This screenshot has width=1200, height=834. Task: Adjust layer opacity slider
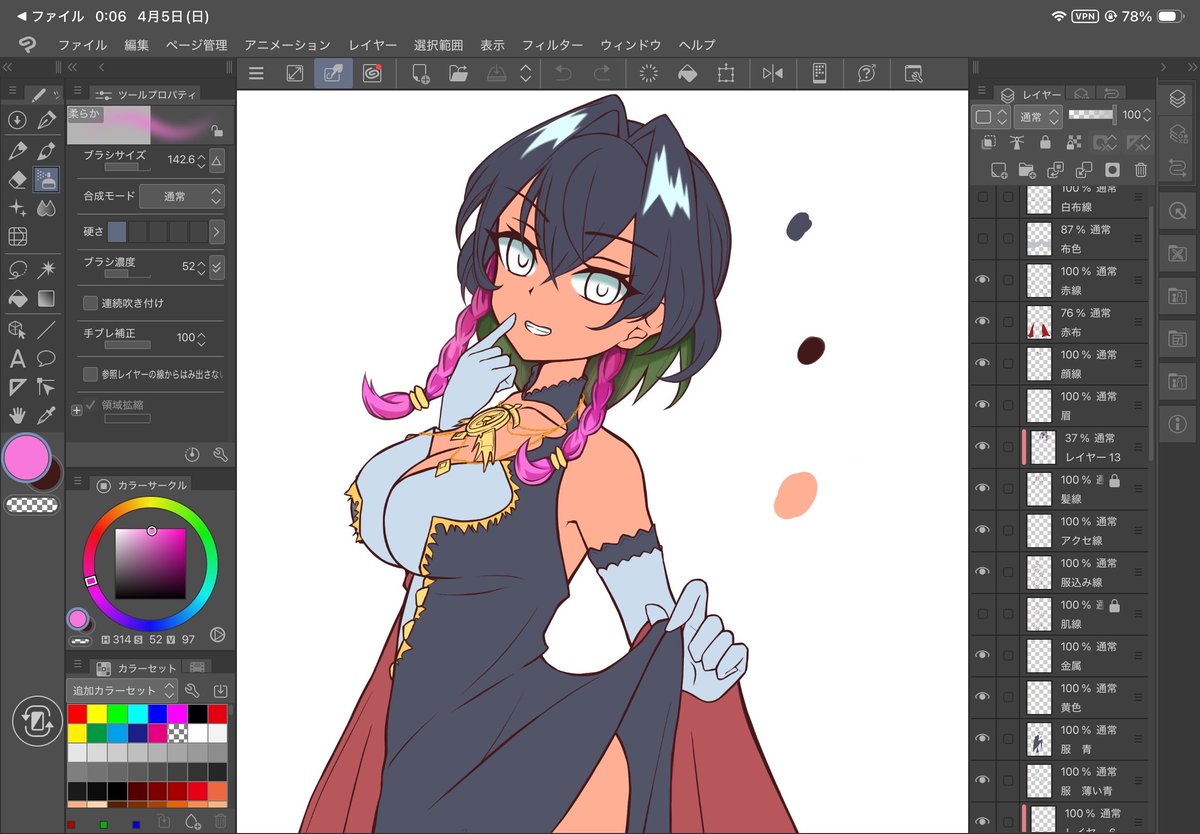coord(1091,115)
